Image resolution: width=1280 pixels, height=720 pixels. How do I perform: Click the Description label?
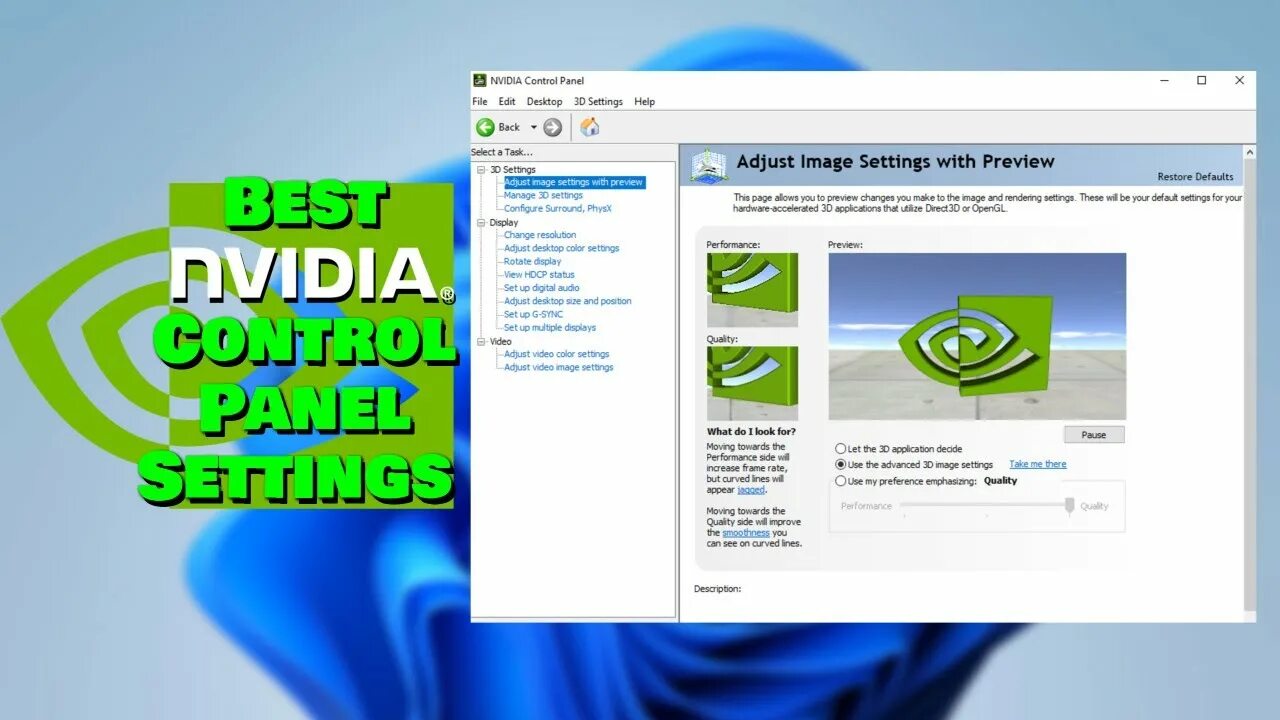coord(718,589)
